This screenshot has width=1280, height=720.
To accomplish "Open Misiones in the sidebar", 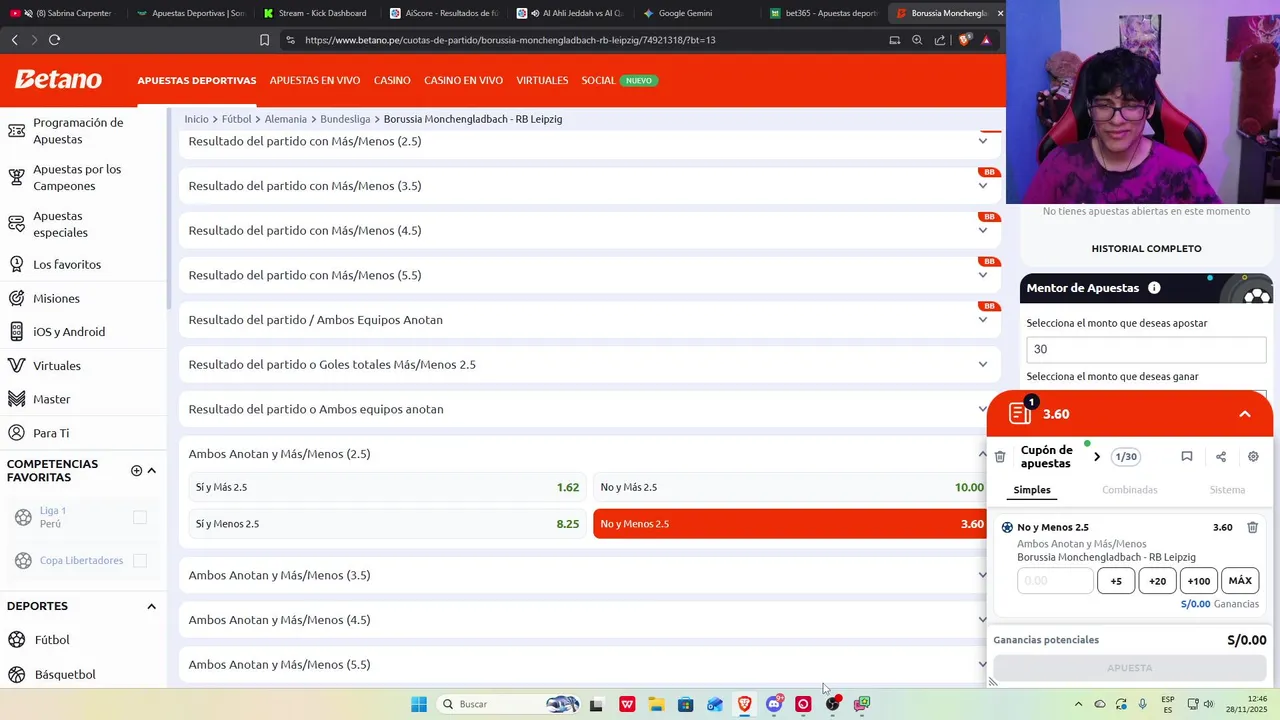I will pos(56,298).
